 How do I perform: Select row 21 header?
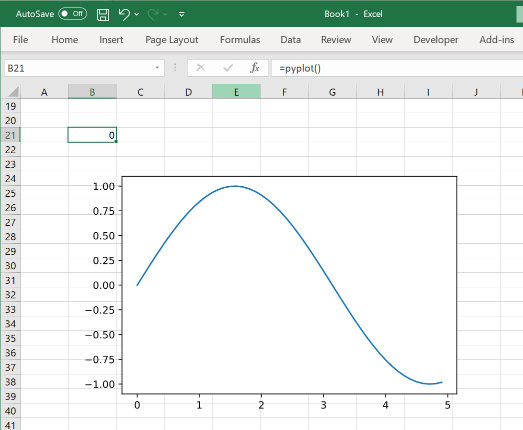tap(11, 135)
